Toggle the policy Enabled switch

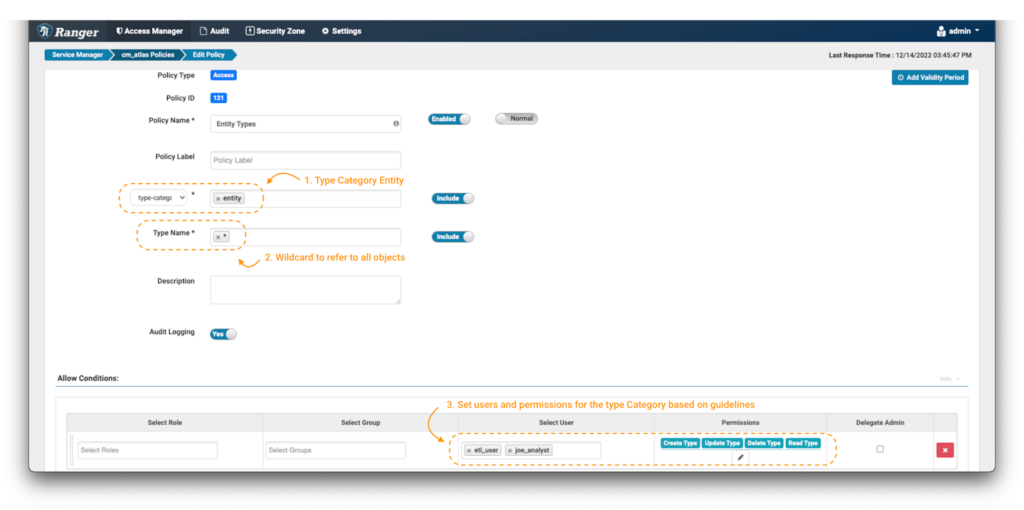[x=449, y=119]
